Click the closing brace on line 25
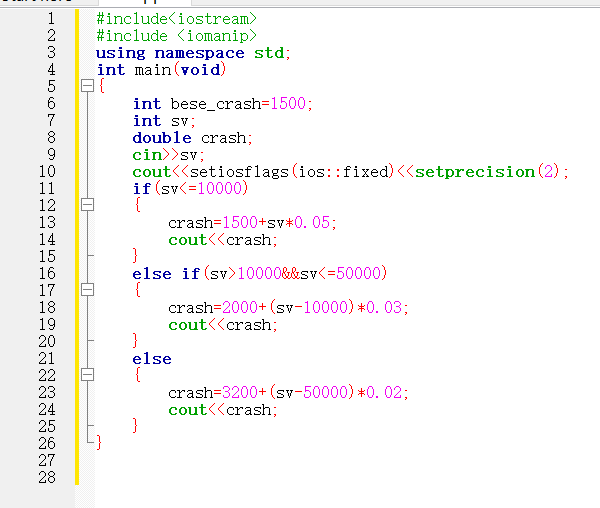The width and height of the screenshot is (600, 508). 135,425
